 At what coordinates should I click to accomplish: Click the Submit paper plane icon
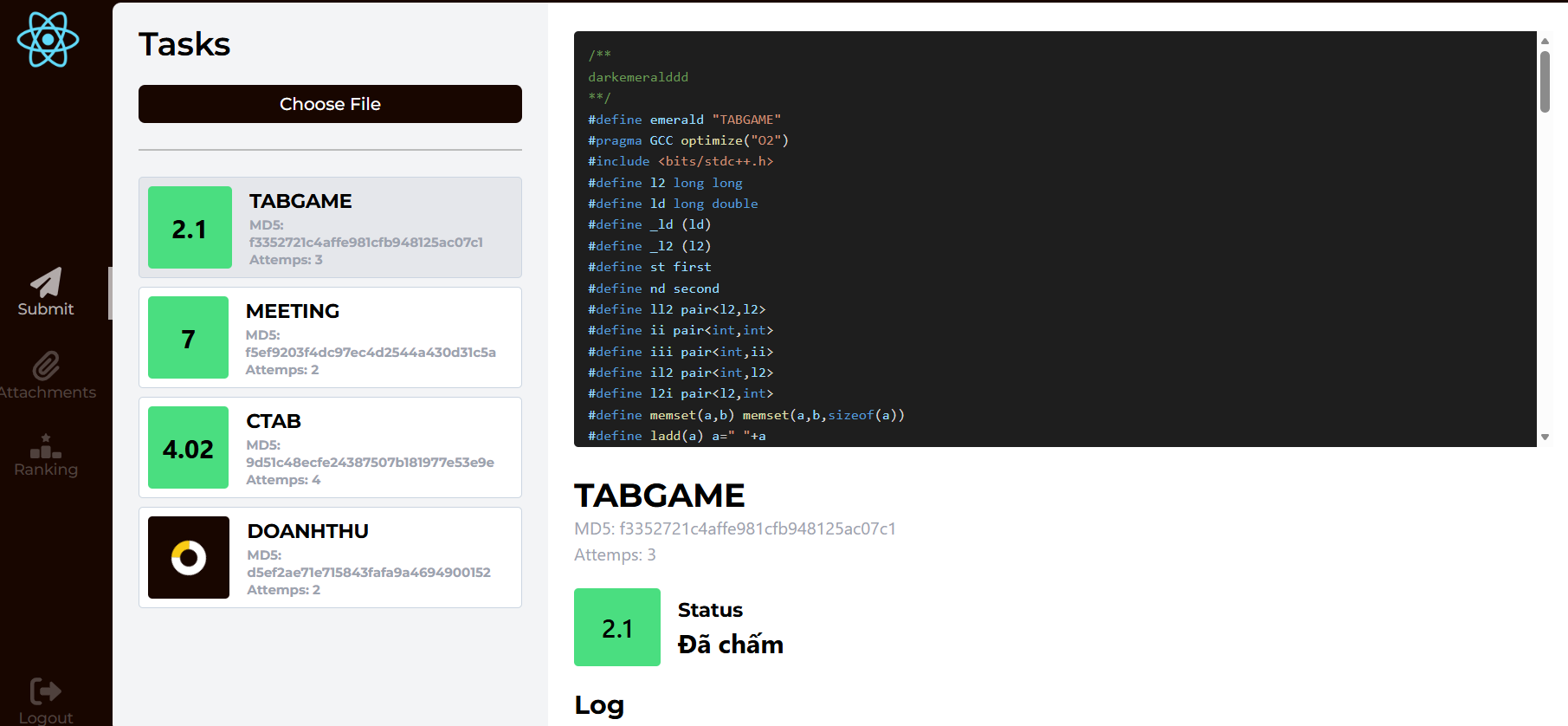tap(46, 282)
